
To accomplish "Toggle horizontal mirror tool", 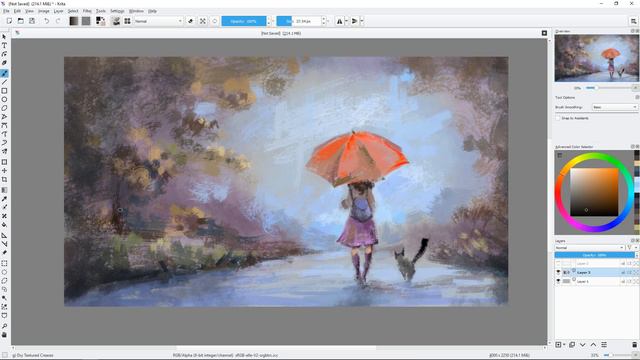I will tap(340, 21).
